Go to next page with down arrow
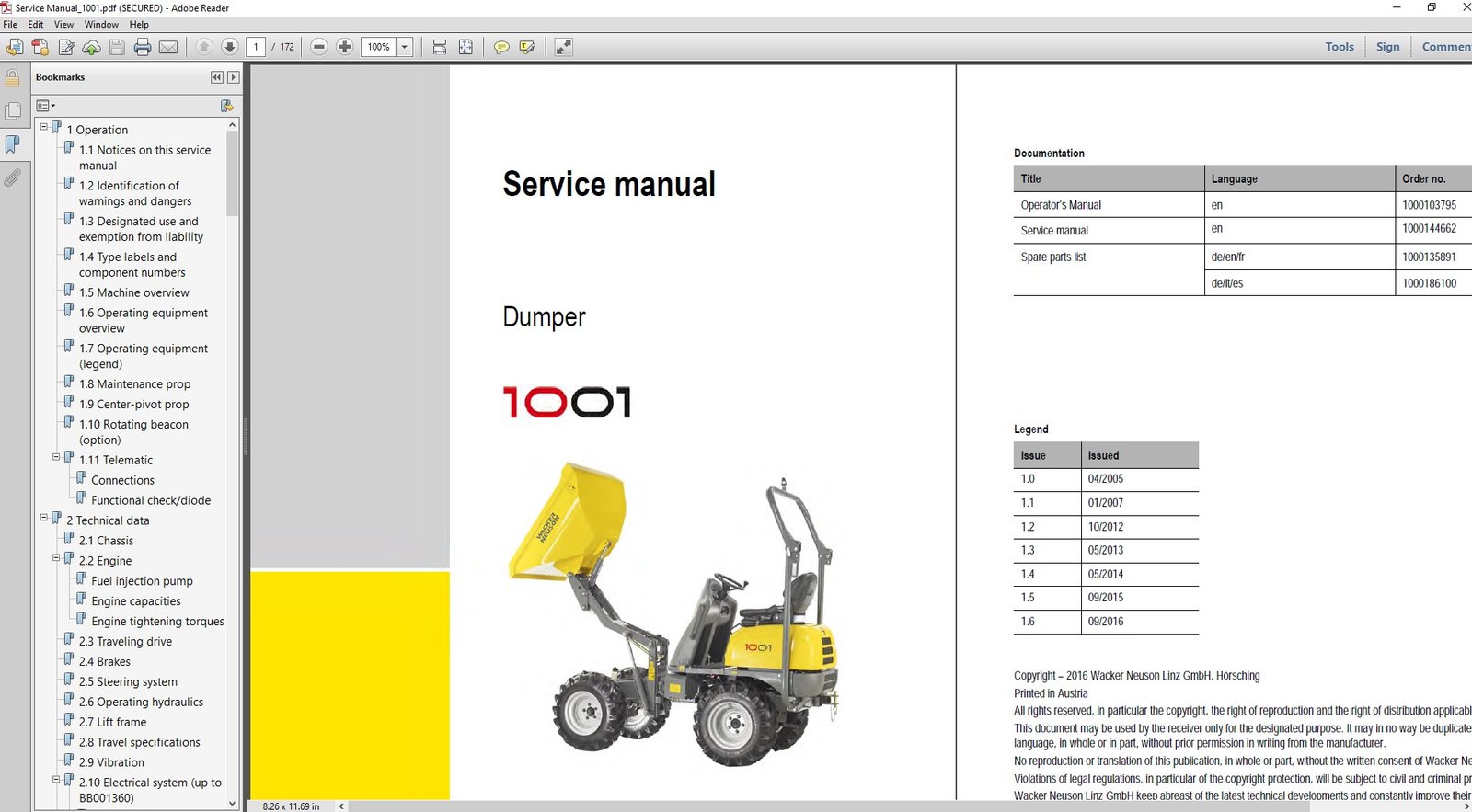 [230, 47]
